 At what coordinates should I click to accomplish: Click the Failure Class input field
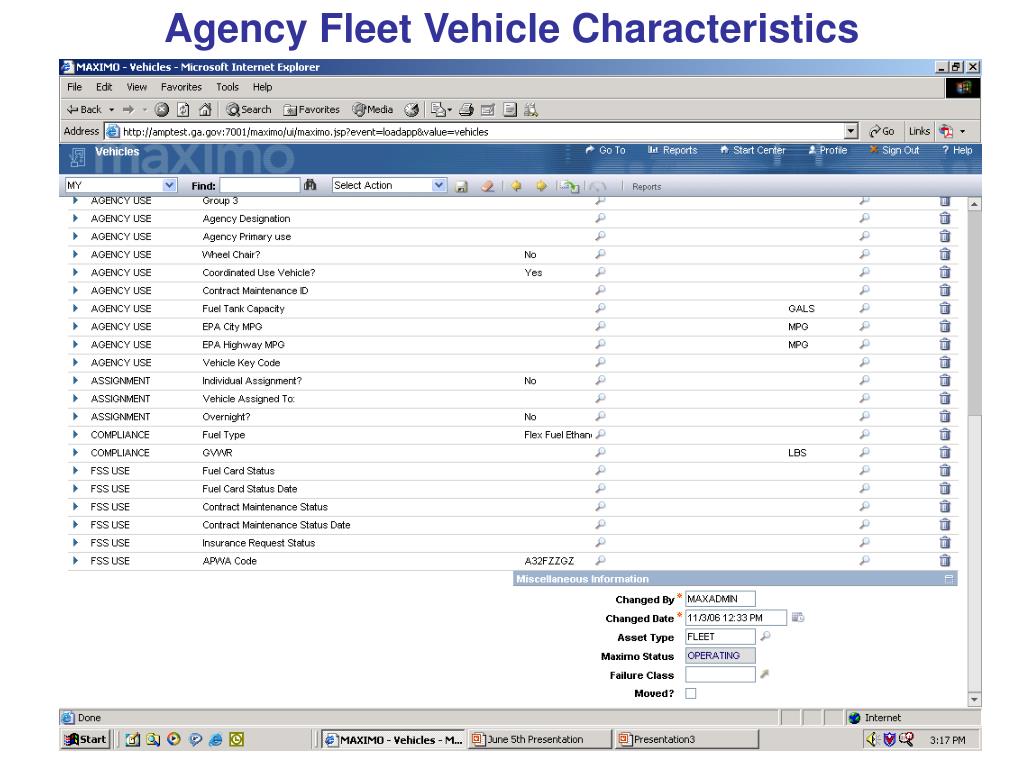point(720,675)
